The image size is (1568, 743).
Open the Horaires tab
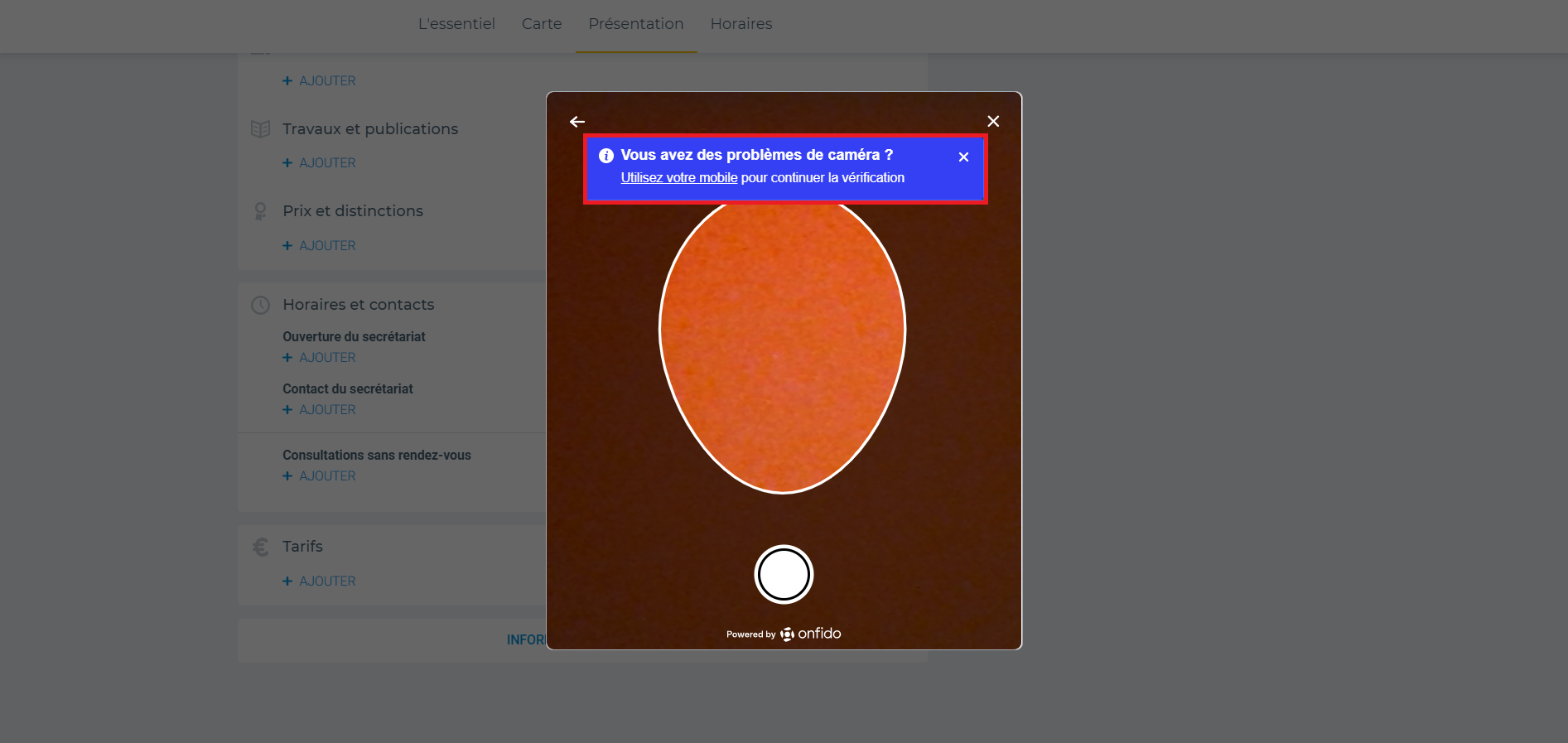pyautogui.click(x=741, y=24)
